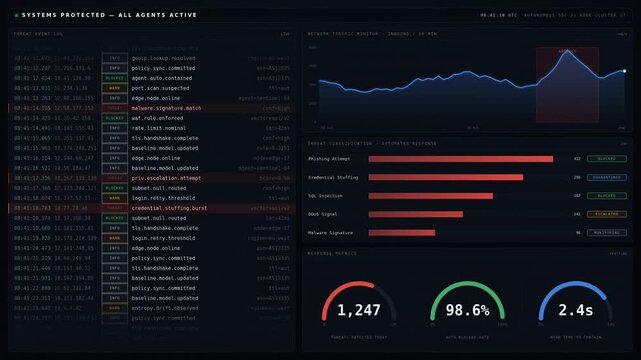Click MONITORING tag for Malware Signature
The width and height of the screenshot is (641, 360).
pos(607,233)
